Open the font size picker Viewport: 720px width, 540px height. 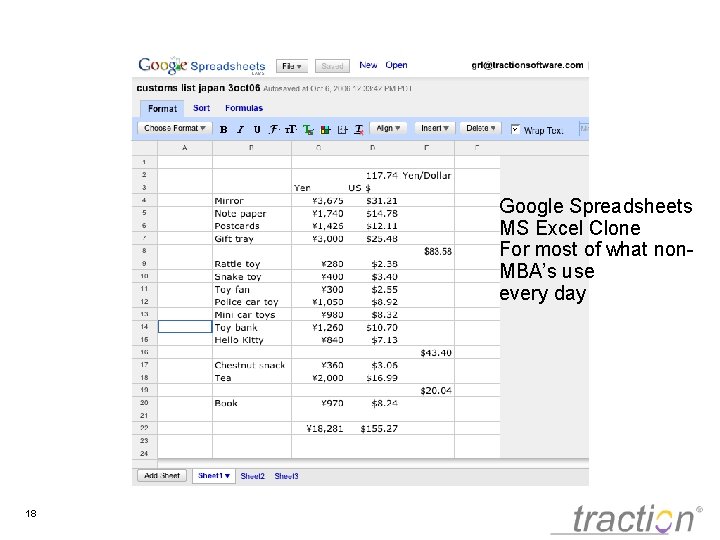[291, 129]
